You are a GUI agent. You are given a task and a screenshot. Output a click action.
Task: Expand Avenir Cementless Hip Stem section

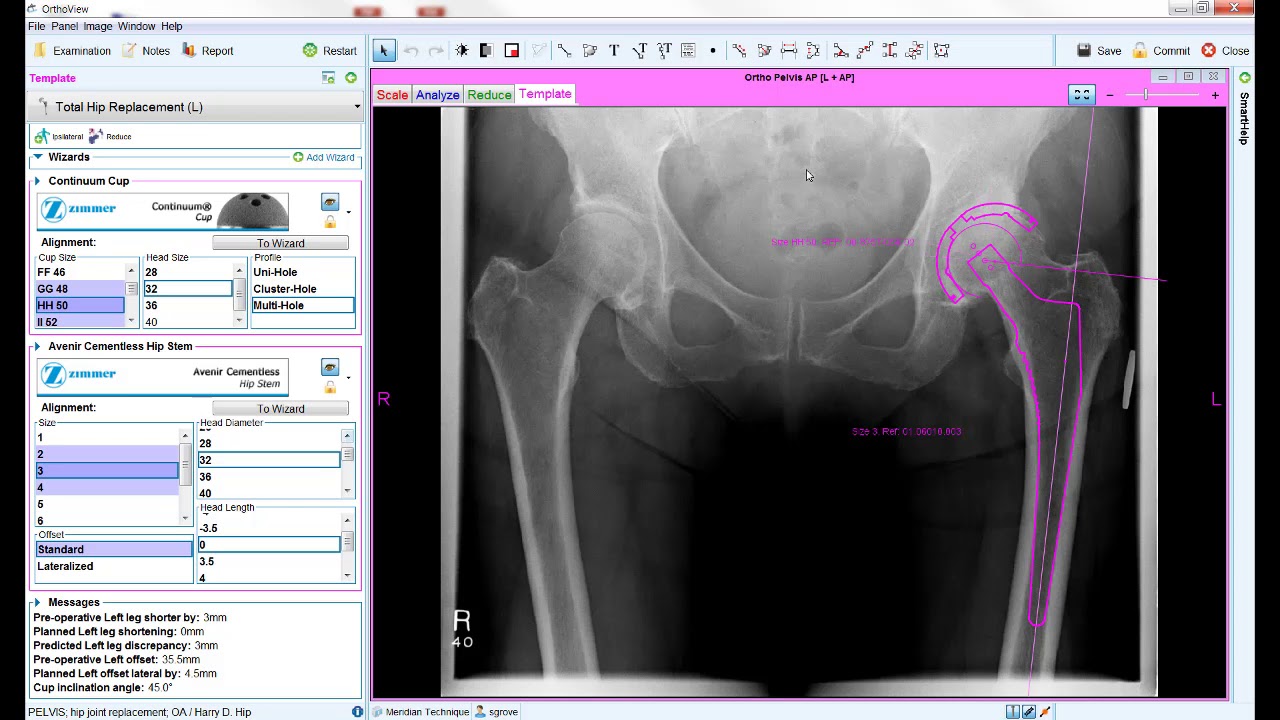coord(37,346)
